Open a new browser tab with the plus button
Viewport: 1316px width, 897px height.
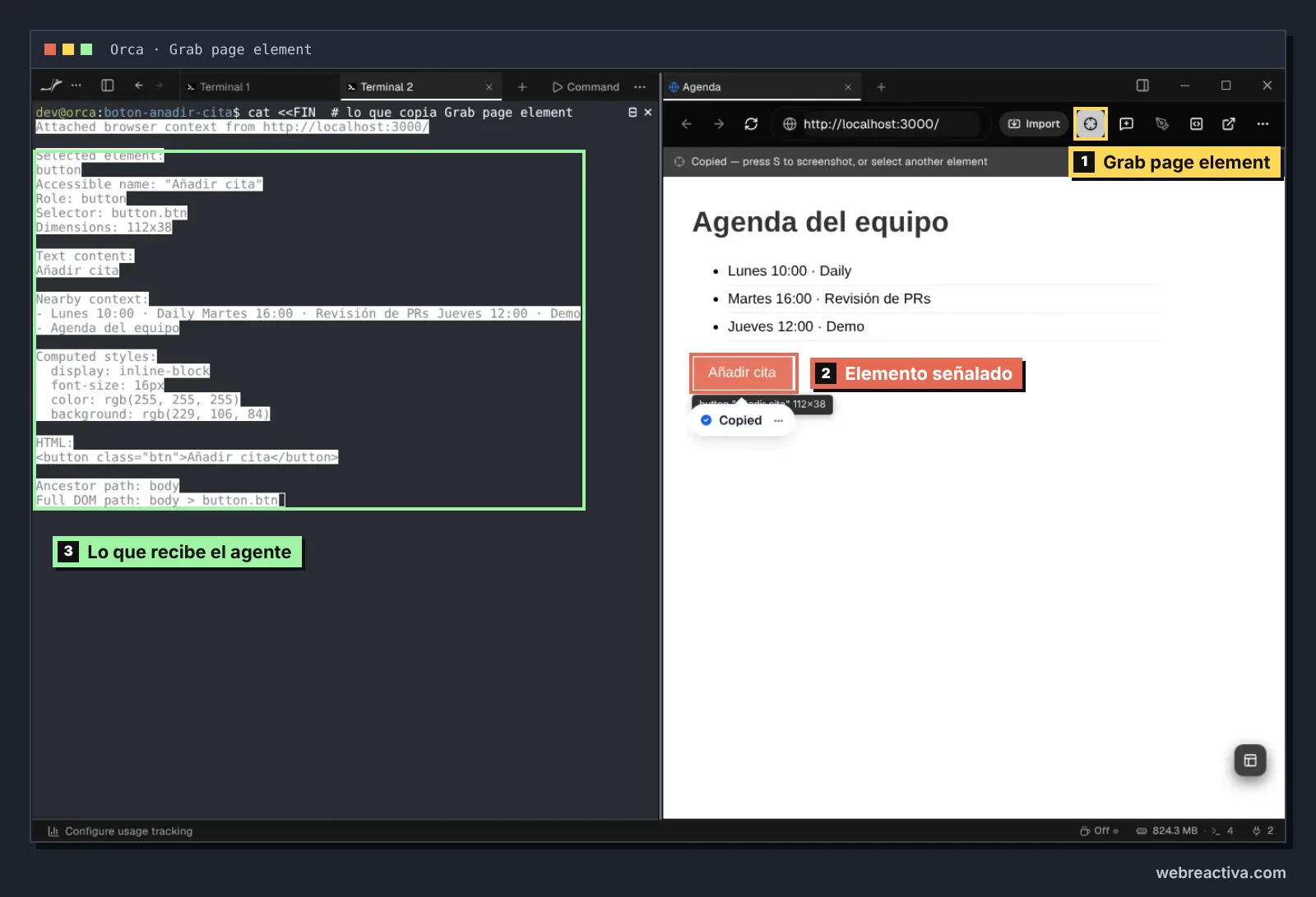pos(881,87)
